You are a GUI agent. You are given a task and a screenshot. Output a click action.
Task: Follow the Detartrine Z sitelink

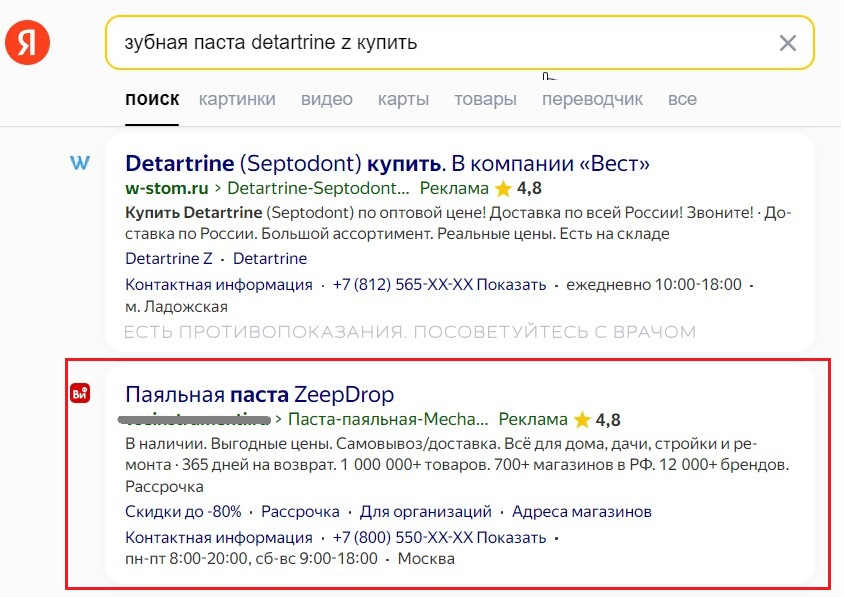tap(169, 258)
